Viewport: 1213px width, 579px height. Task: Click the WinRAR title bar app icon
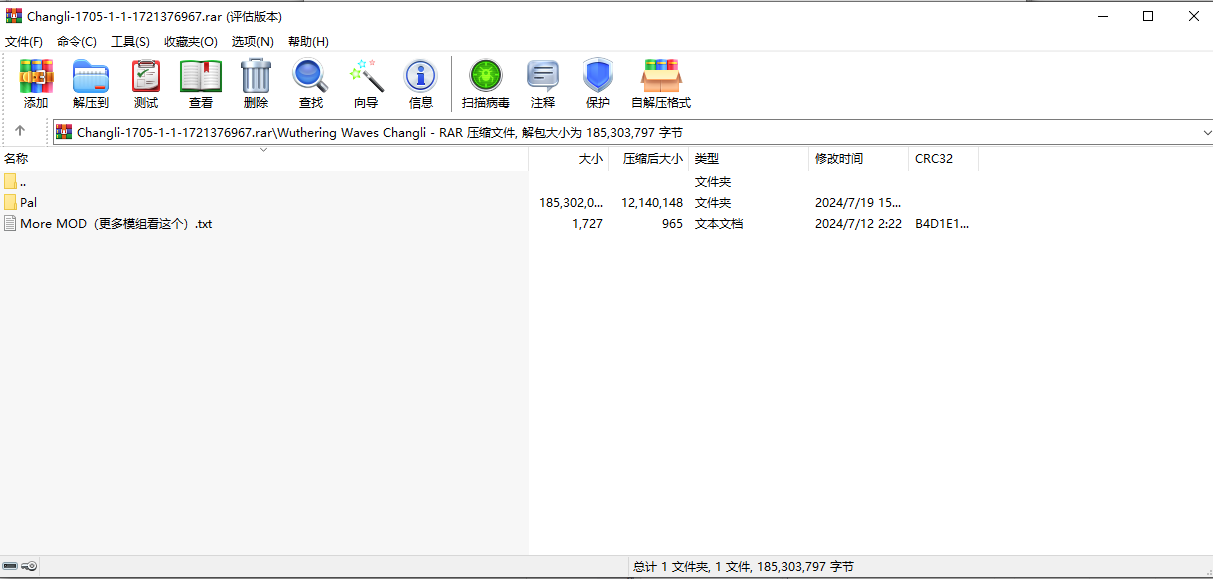(13, 16)
